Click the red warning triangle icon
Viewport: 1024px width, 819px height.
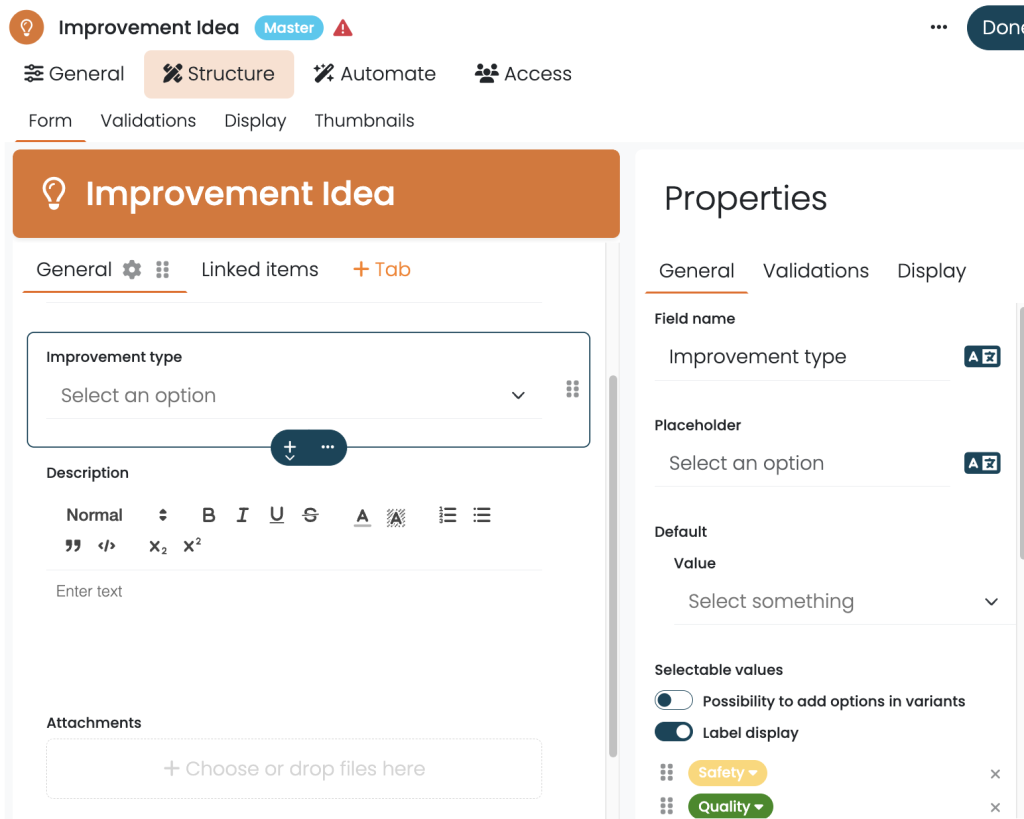[343, 28]
